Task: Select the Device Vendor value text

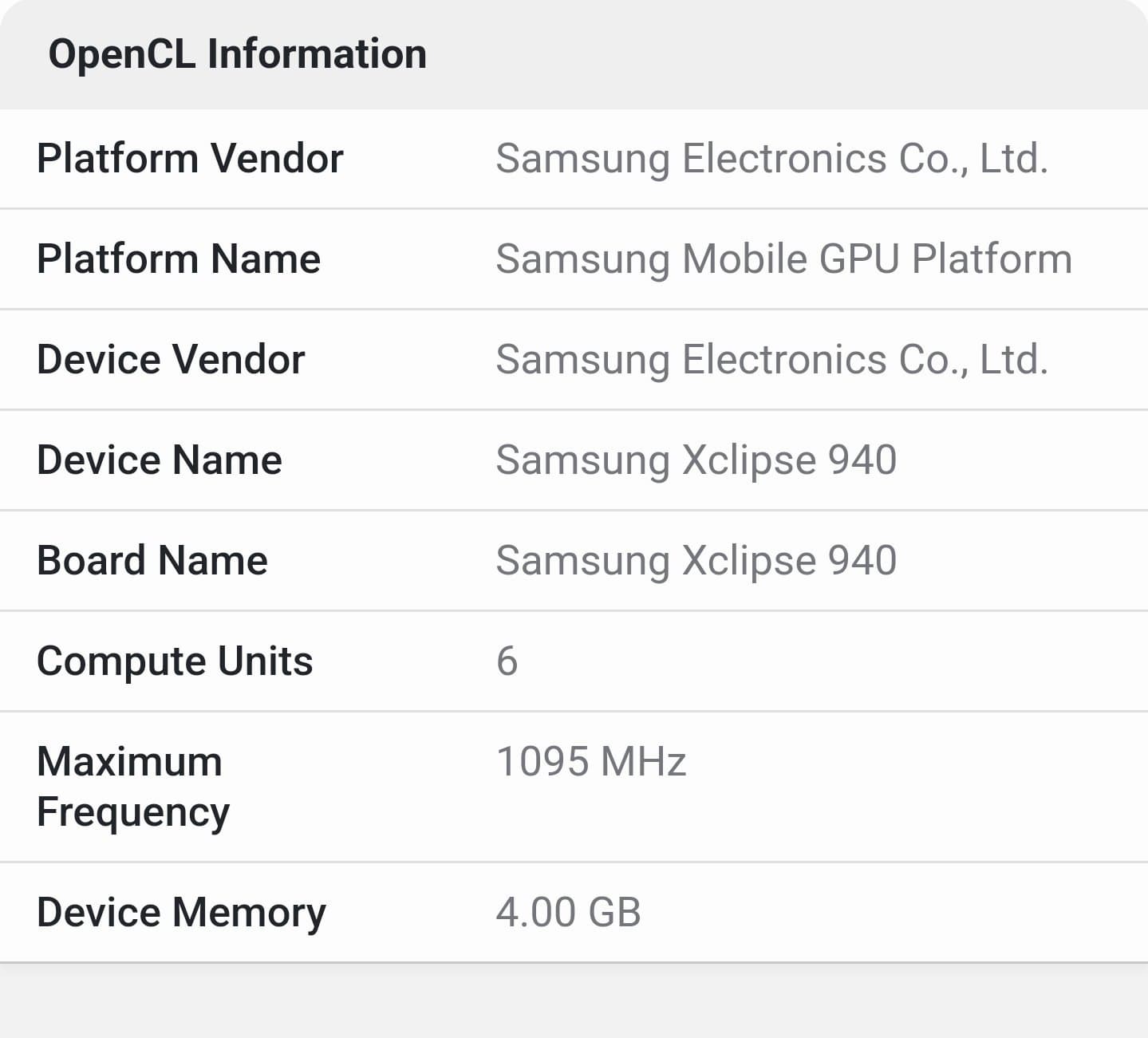Action: [771, 359]
